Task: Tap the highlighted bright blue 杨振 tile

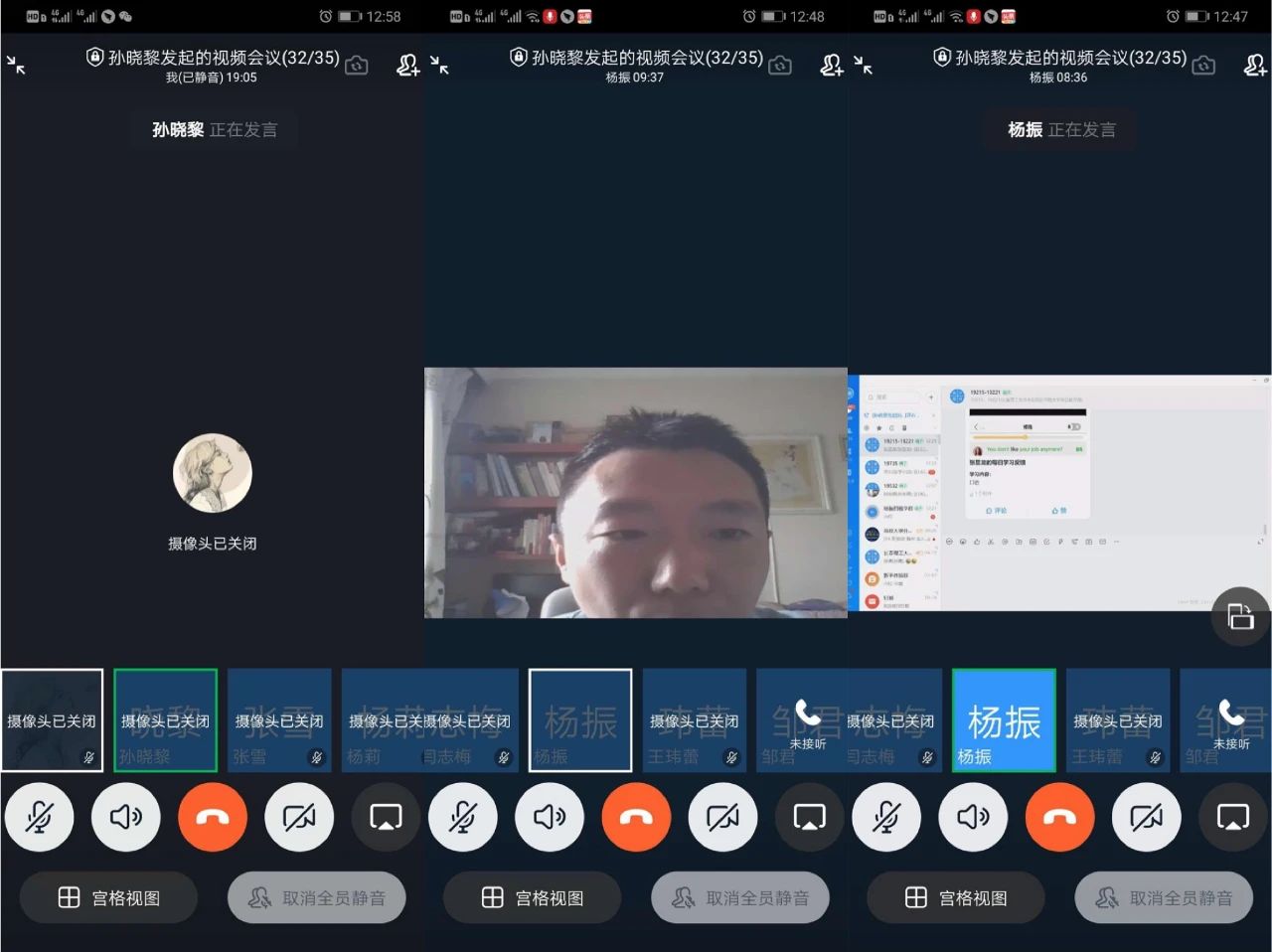Action: (1004, 720)
